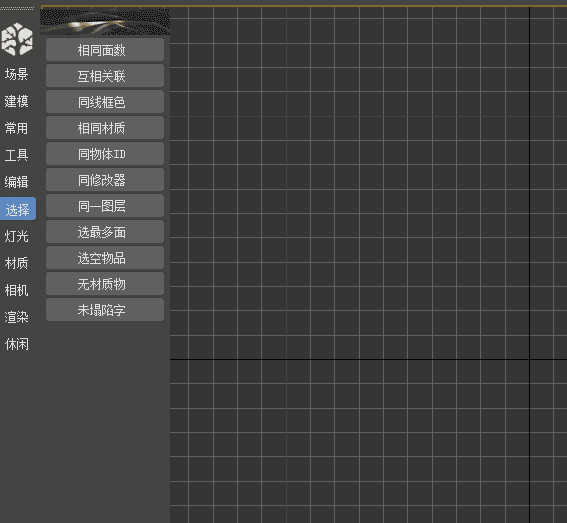Open the 材质 sidebar tab
This screenshot has height=523, width=567.
click(17, 263)
